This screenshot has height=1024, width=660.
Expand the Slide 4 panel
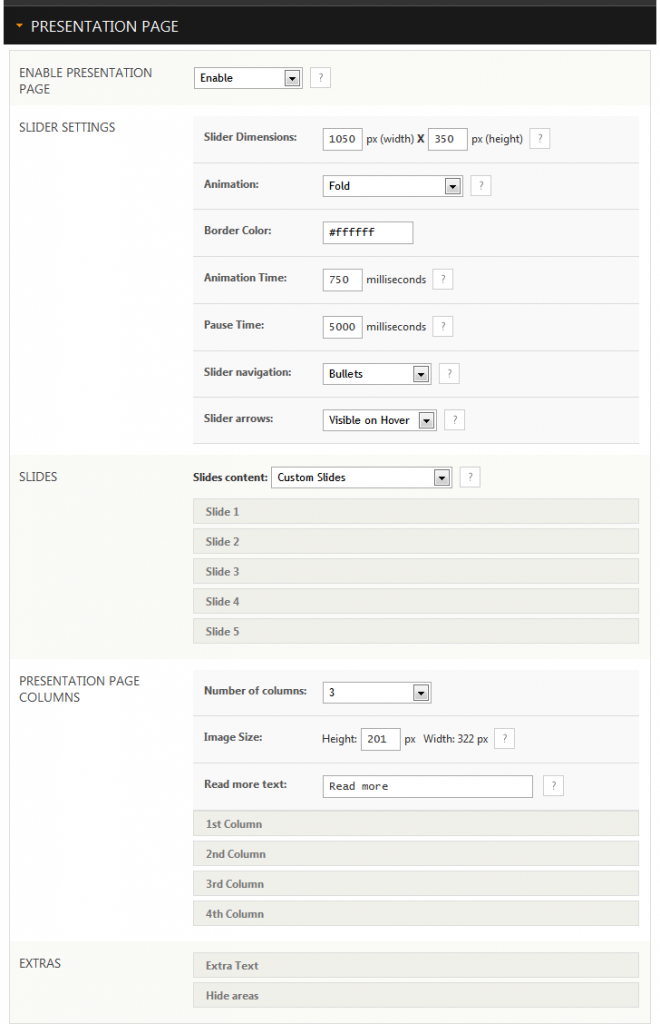415,601
